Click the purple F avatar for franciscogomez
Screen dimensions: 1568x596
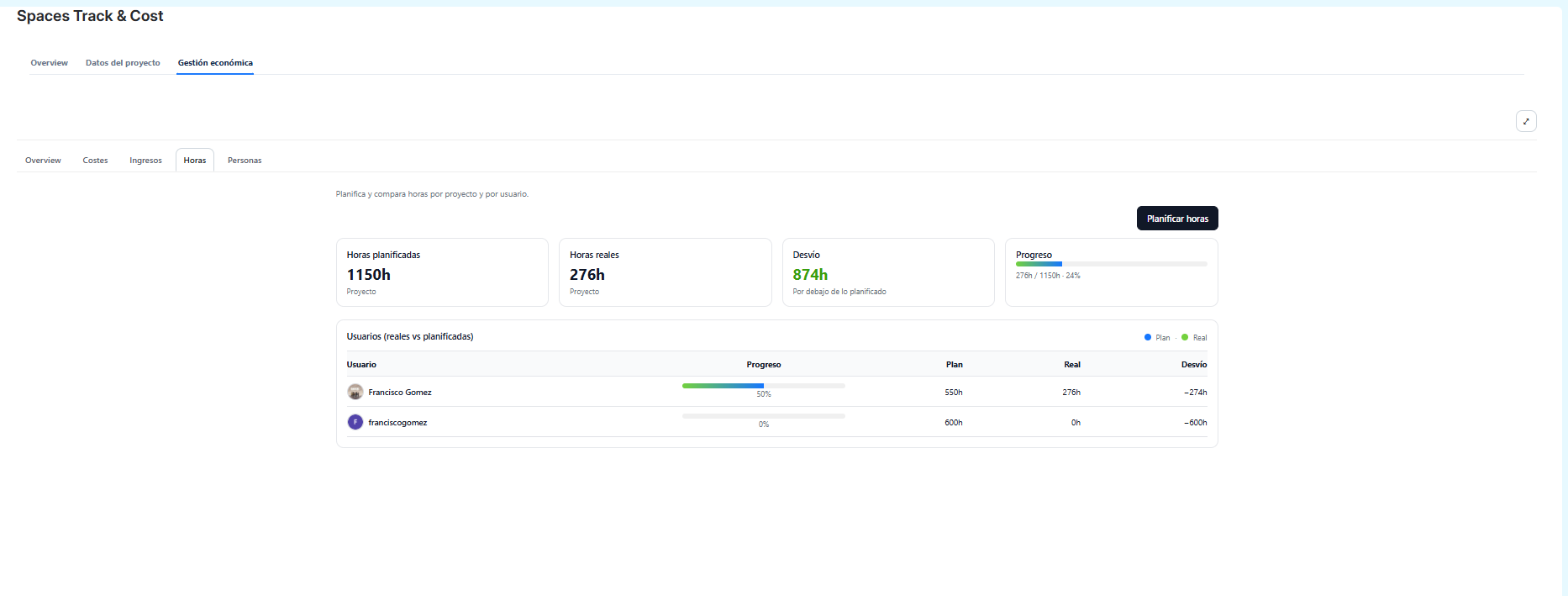point(355,422)
